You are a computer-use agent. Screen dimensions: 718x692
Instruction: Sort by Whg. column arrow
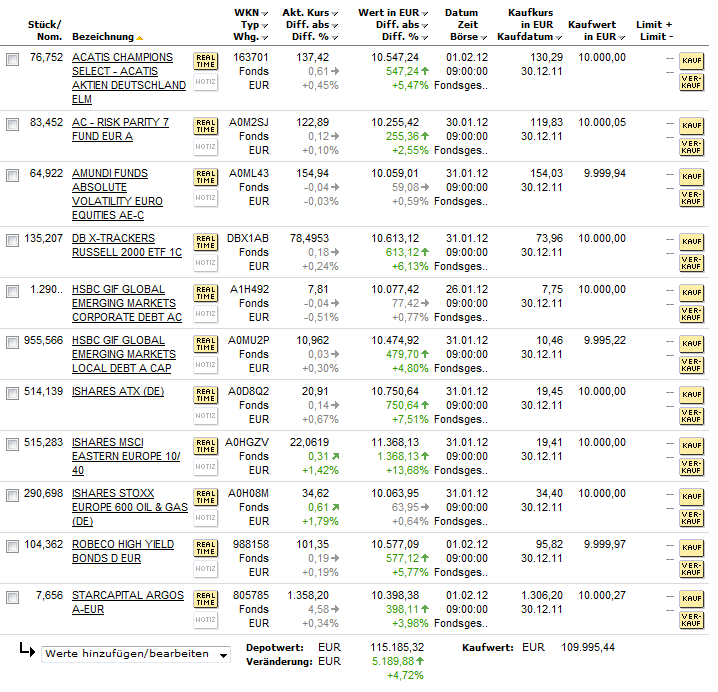[x=265, y=38]
